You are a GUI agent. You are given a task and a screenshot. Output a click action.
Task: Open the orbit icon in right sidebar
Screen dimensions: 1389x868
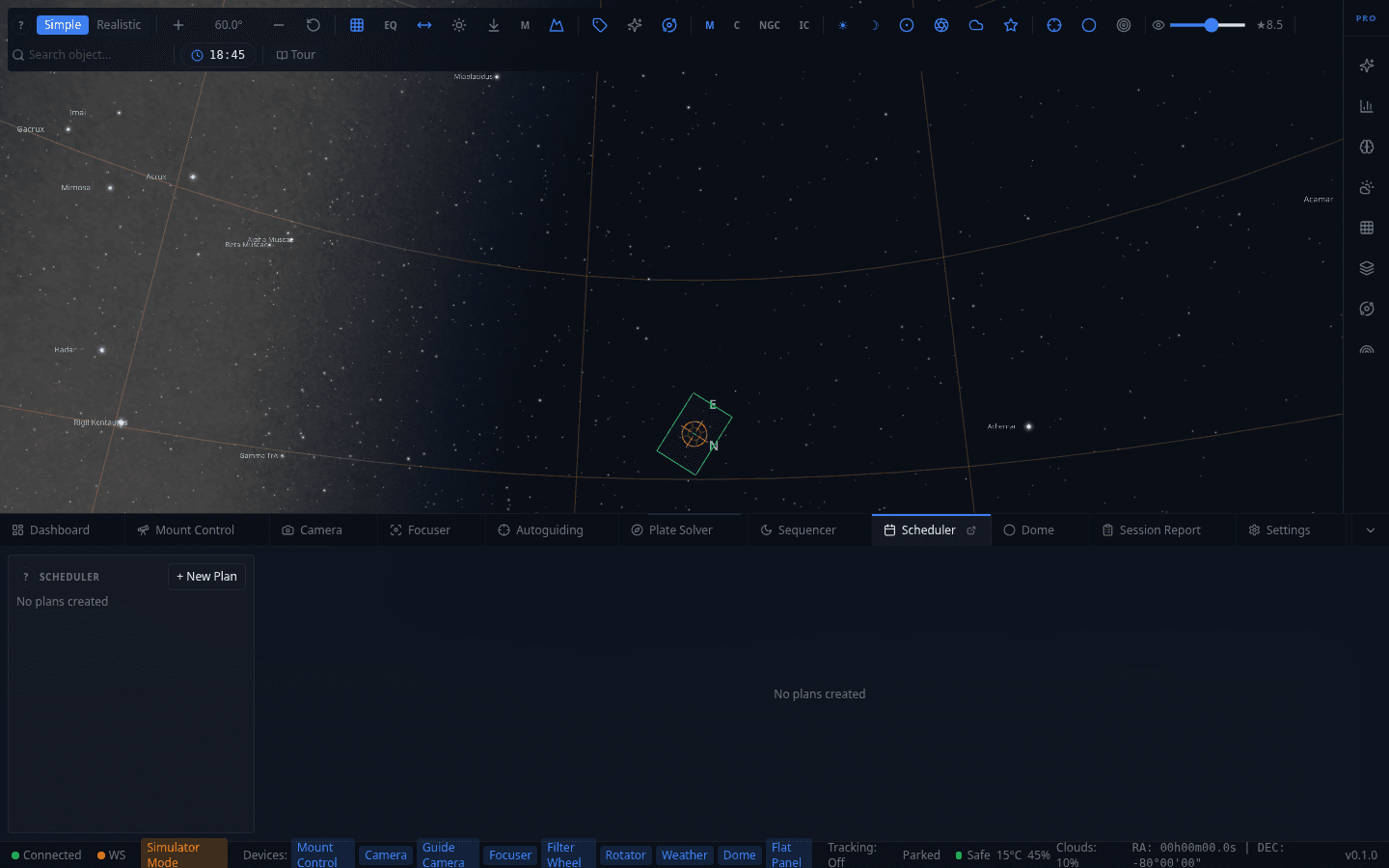point(1367,309)
